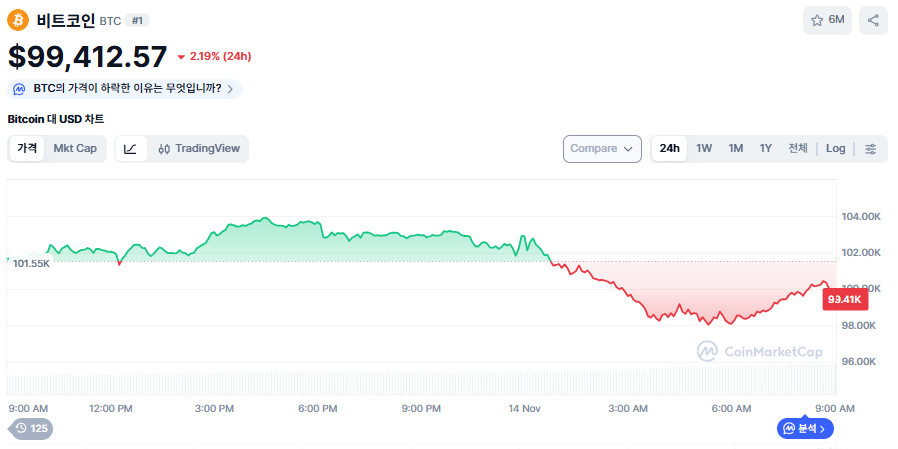Open chart settings sliders icon
The width and height of the screenshot is (898, 449).
tap(870, 149)
